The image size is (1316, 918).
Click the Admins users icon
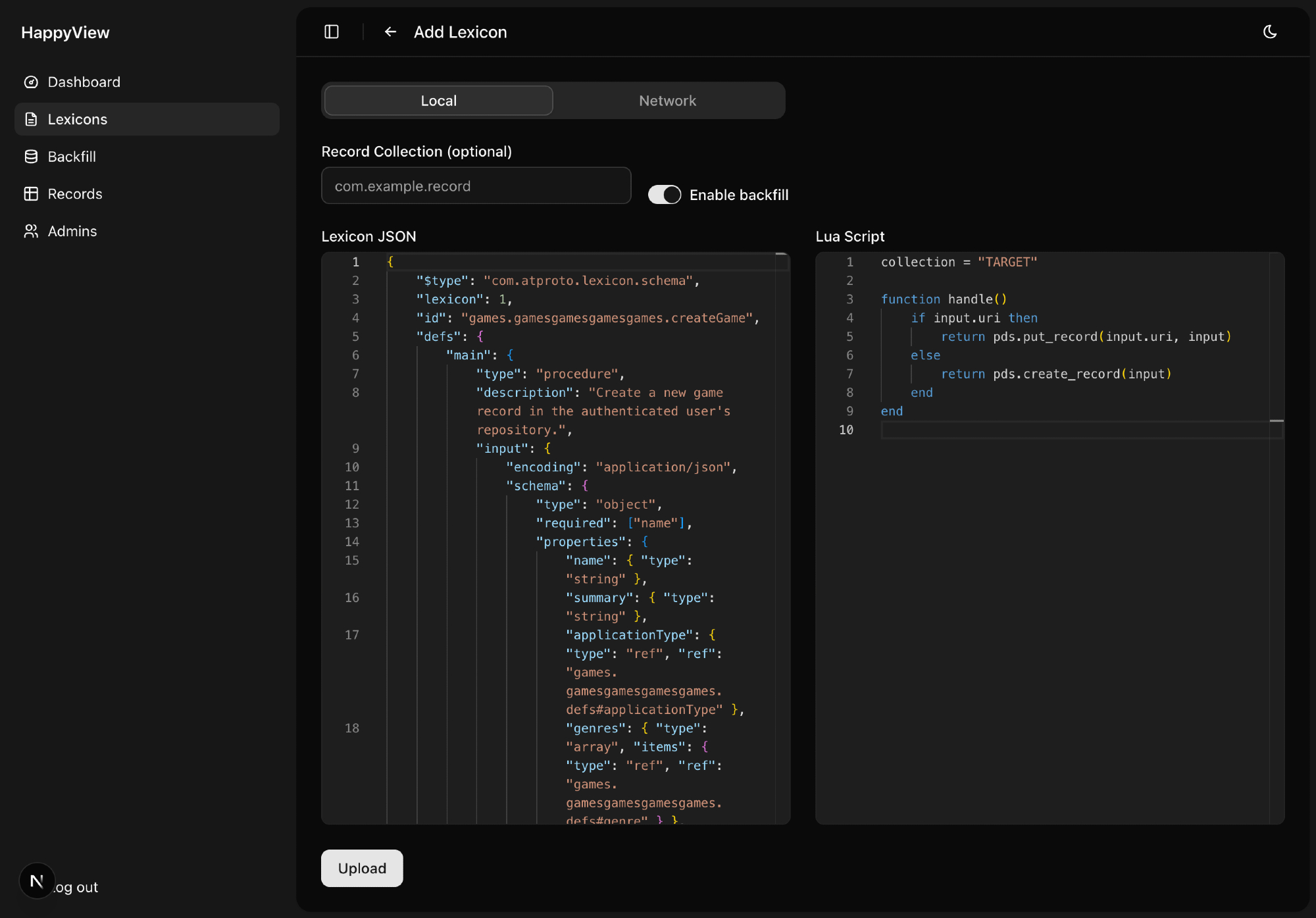click(31, 231)
